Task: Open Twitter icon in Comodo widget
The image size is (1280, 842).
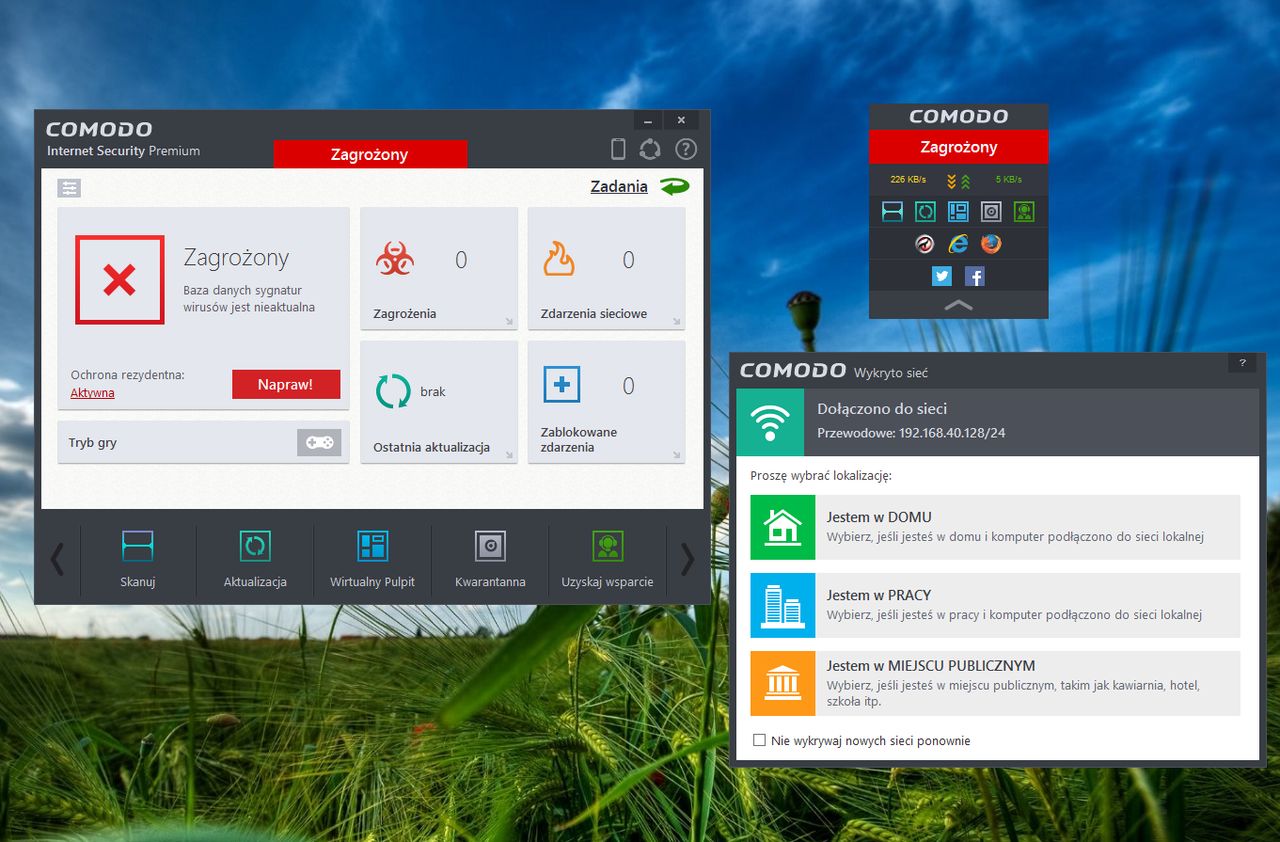Action: 941,276
